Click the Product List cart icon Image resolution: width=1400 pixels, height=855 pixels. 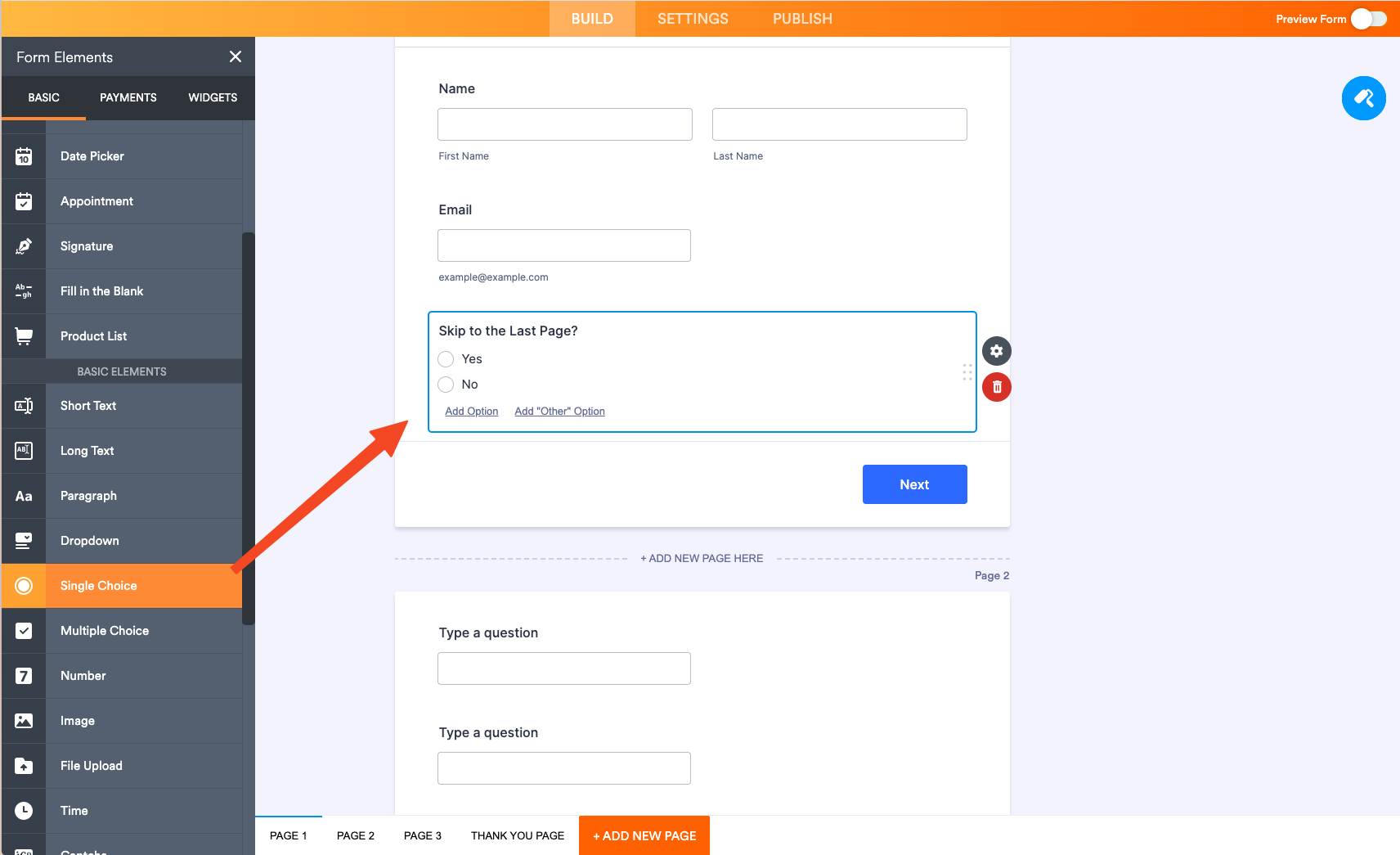24,336
